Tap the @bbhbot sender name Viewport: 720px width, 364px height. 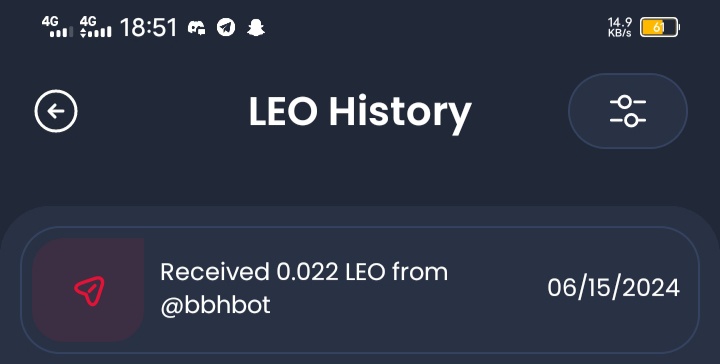(x=215, y=305)
